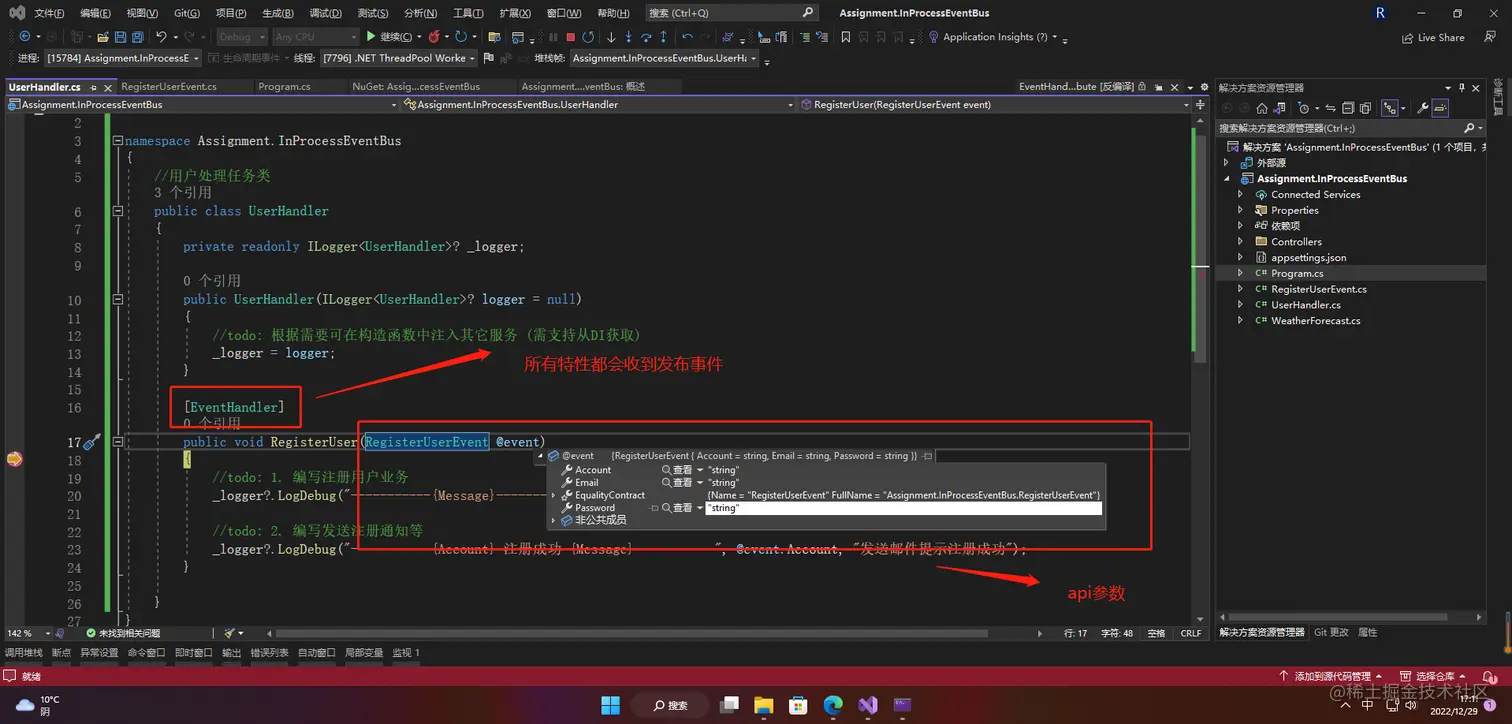Switch to the RegisterUserEvent.cs tab
This screenshot has width=1512, height=724.
tap(169, 87)
